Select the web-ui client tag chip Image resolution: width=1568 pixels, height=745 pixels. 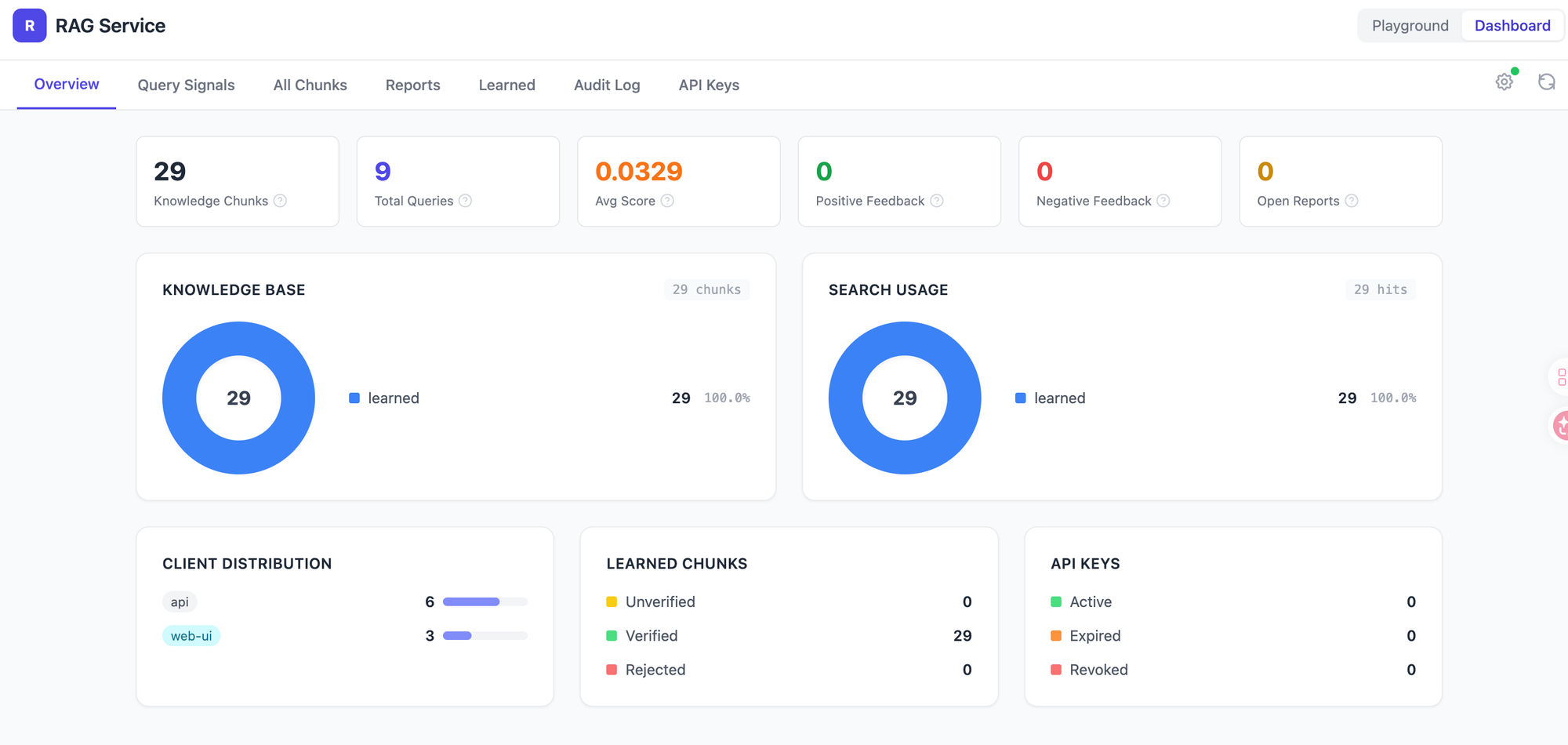(x=191, y=635)
